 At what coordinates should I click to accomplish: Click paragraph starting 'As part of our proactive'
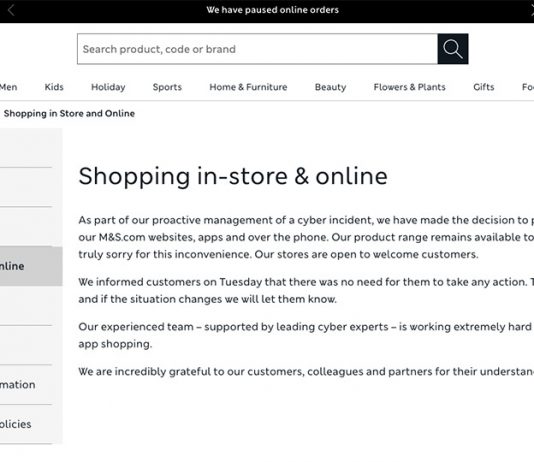tap(306, 237)
